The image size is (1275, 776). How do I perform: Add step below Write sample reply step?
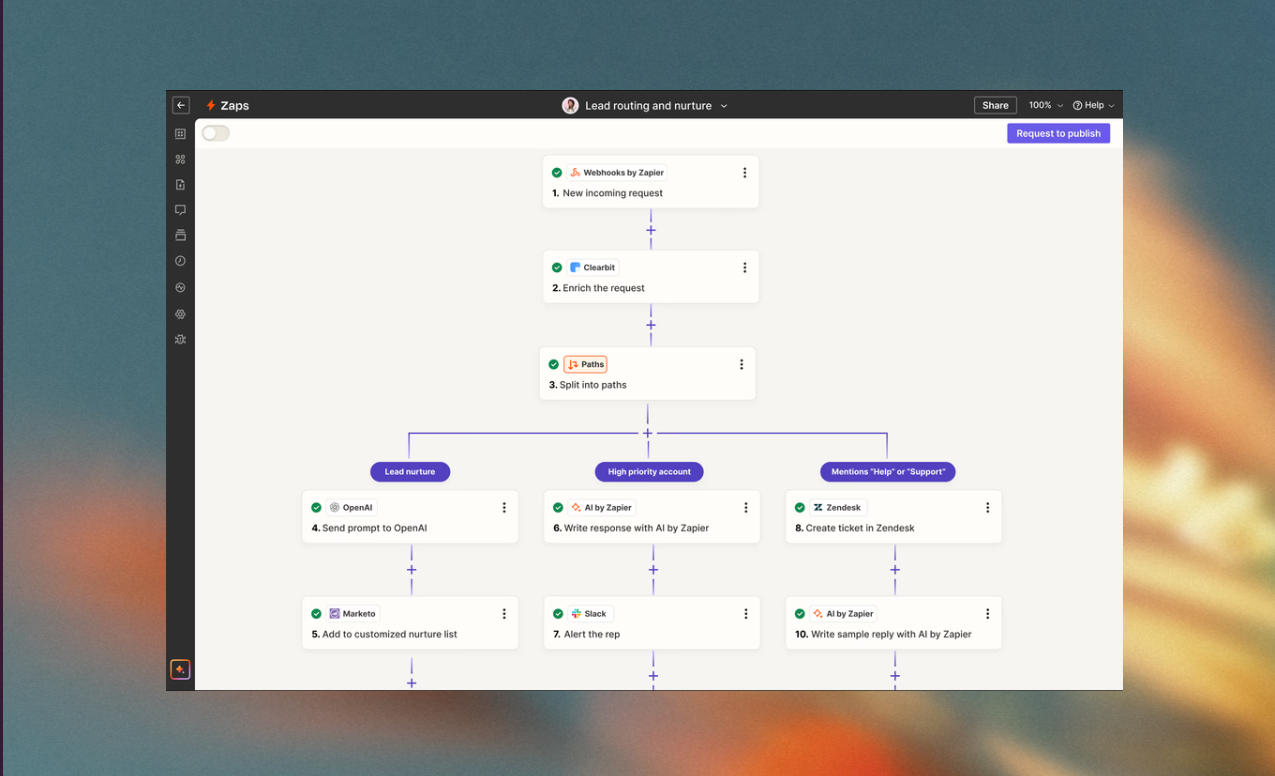(895, 676)
